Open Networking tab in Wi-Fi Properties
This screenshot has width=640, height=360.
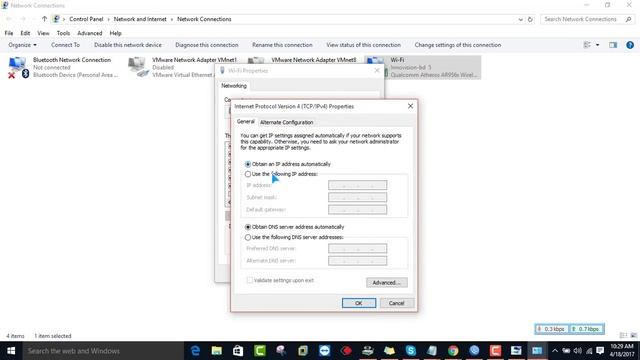click(234, 86)
